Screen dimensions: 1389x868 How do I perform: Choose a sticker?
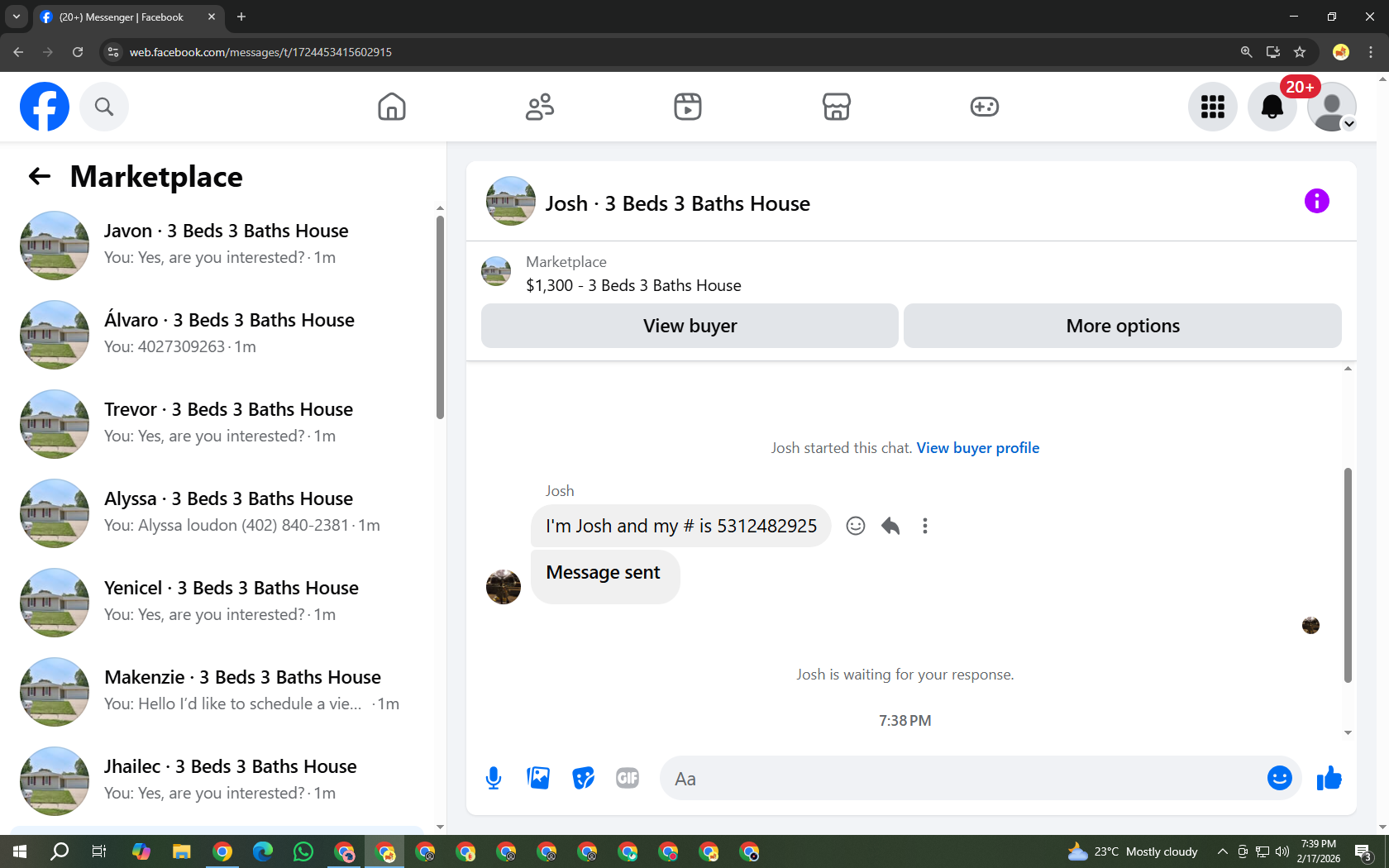583,778
